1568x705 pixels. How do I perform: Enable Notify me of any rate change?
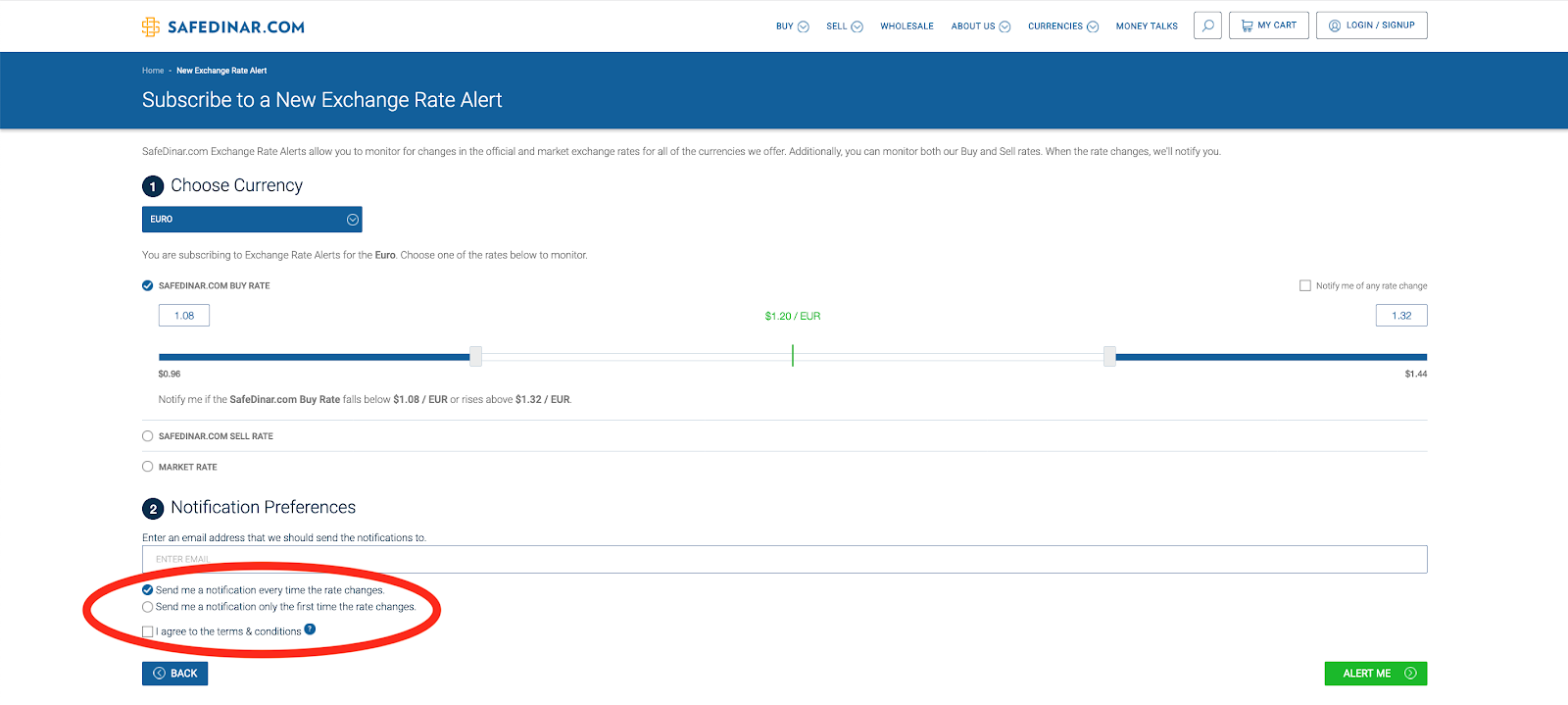pyautogui.click(x=1304, y=286)
